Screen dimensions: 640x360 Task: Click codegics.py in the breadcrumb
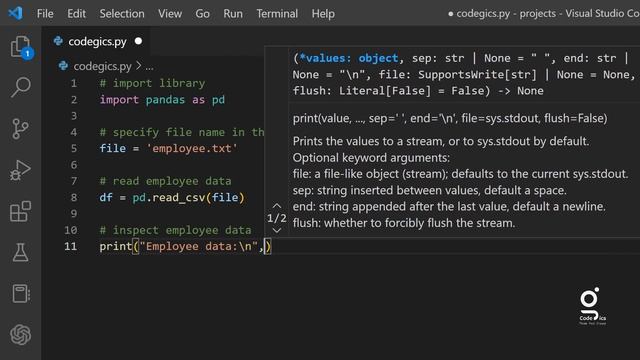[102, 66]
